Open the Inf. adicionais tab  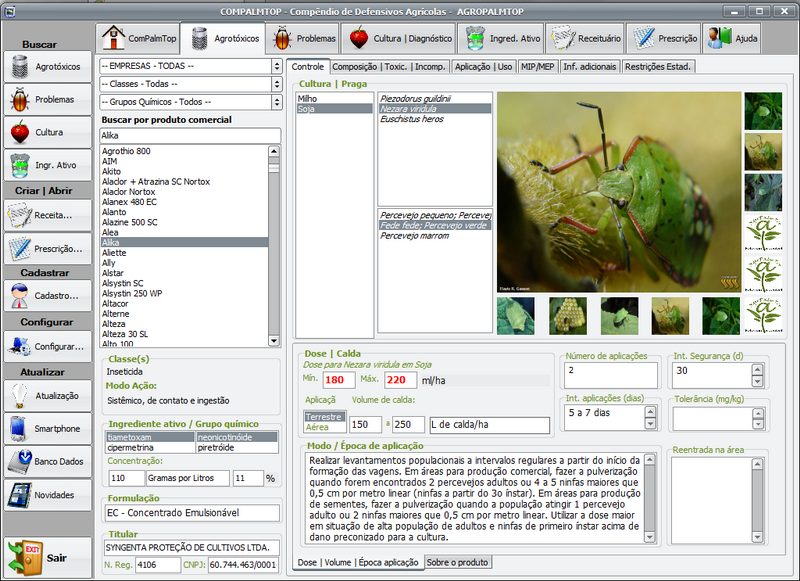[x=590, y=67]
